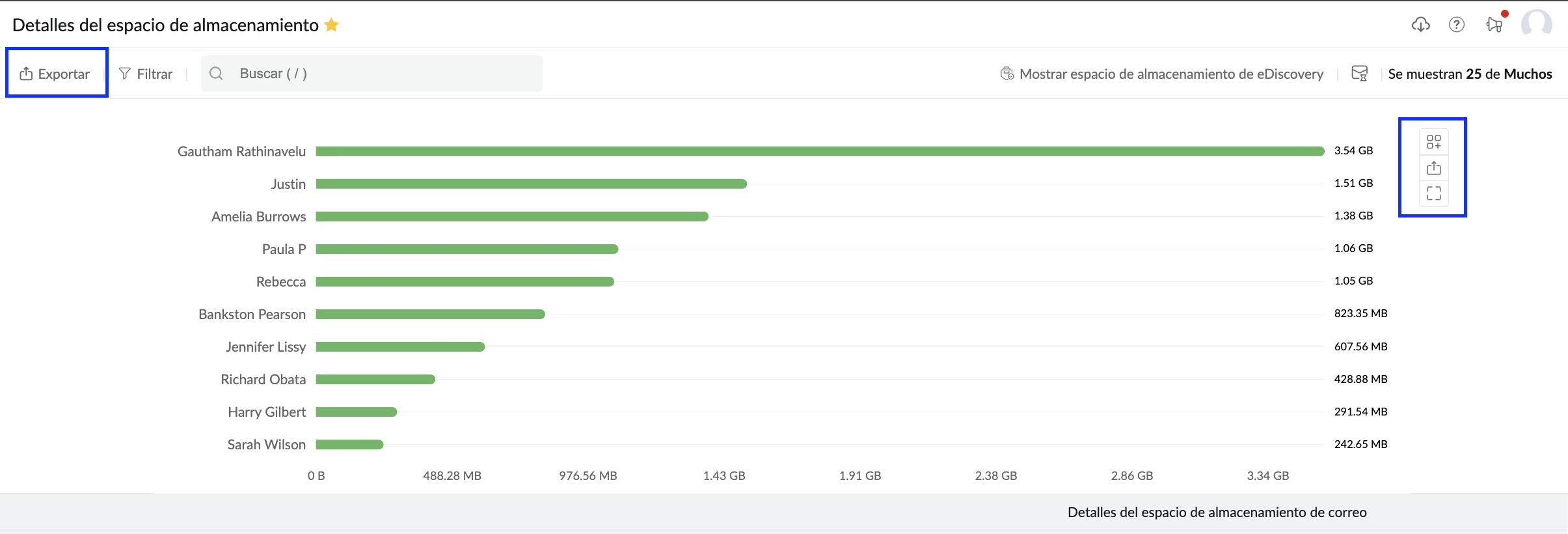
Task: Click the Se muestran 25 de Muchos count
Action: 1470,74
